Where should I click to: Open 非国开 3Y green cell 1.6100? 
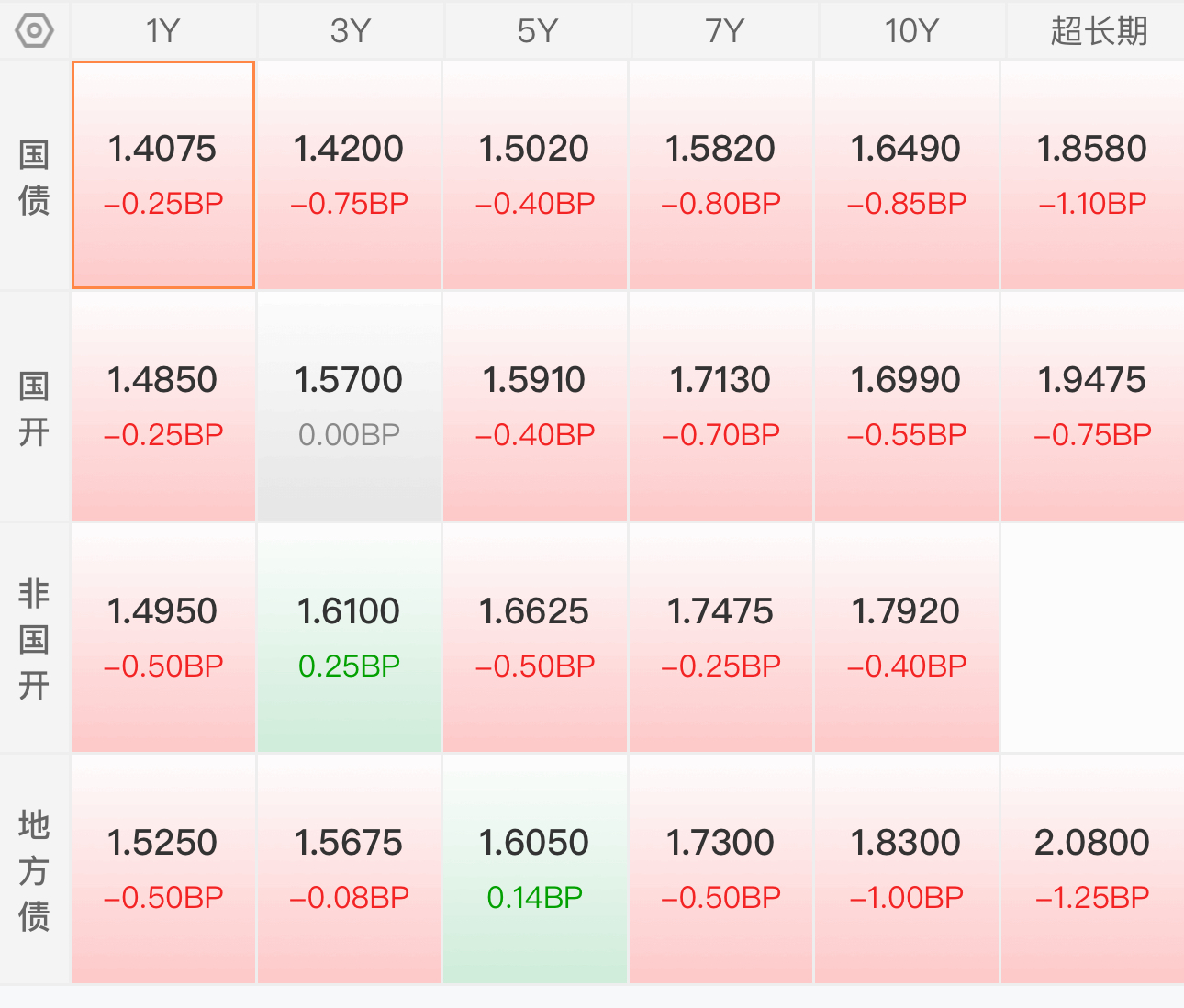[349, 638]
